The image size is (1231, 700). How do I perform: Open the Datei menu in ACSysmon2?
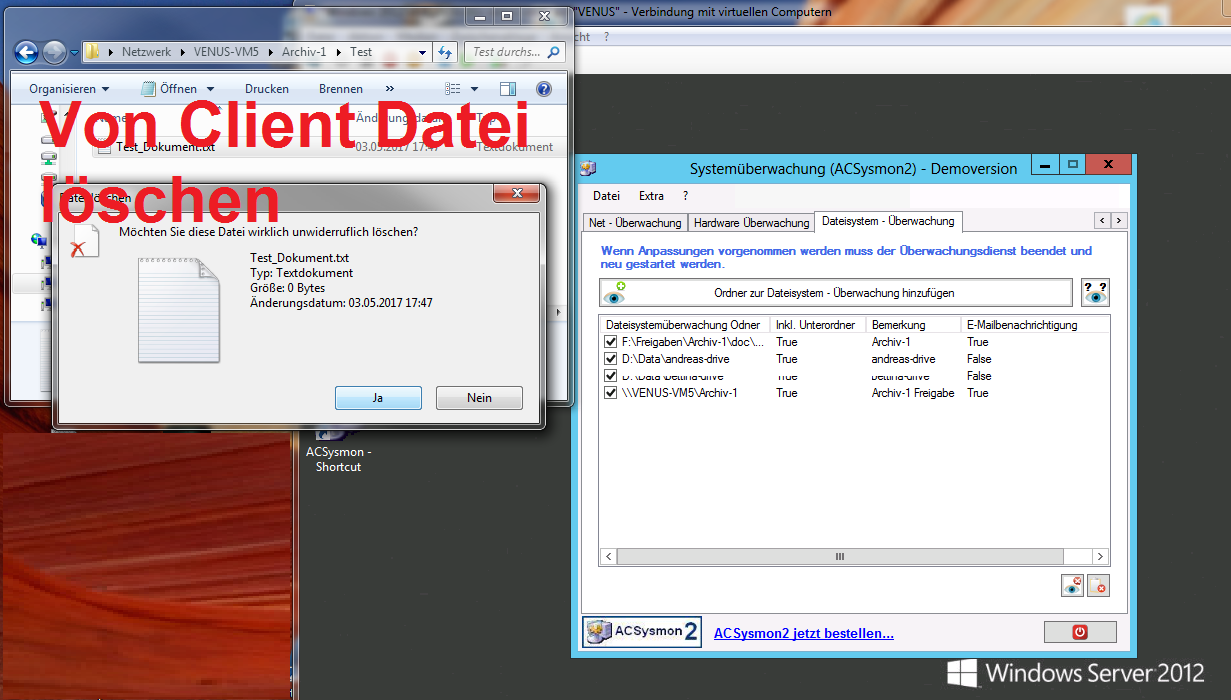[x=606, y=196]
